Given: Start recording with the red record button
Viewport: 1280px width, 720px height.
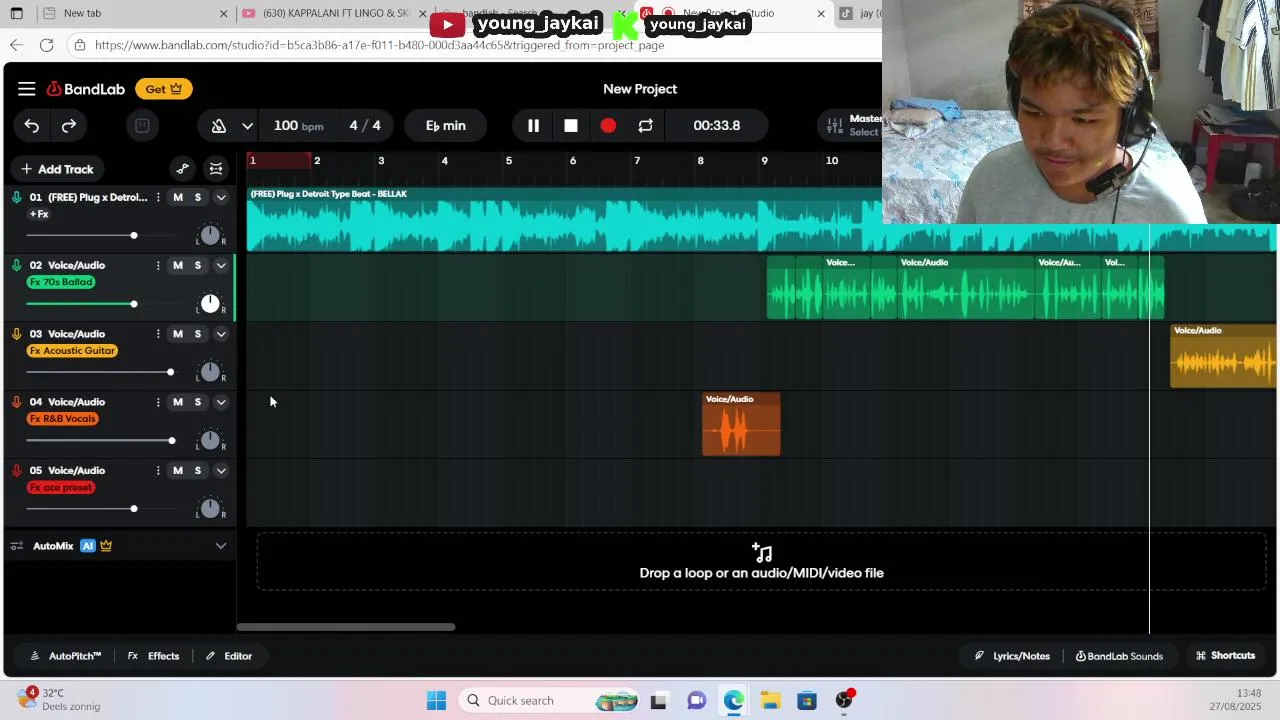Looking at the screenshot, I should click(608, 126).
